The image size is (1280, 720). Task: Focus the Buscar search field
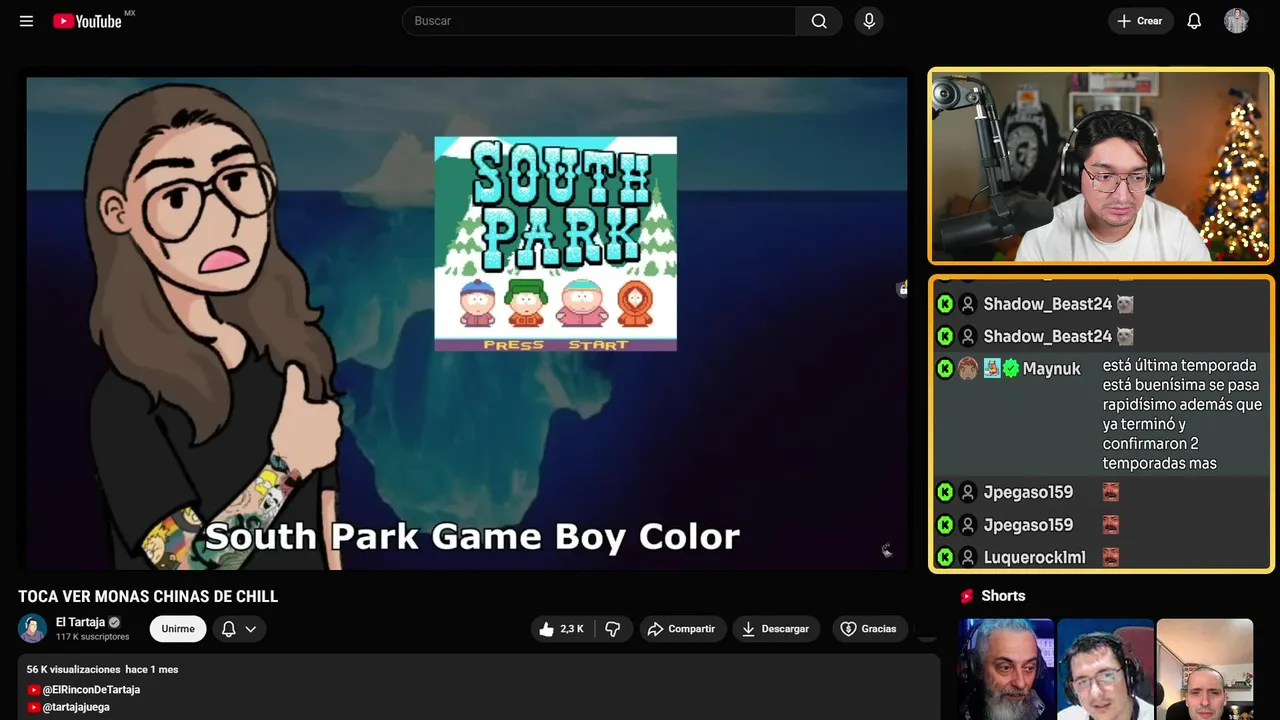599,21
